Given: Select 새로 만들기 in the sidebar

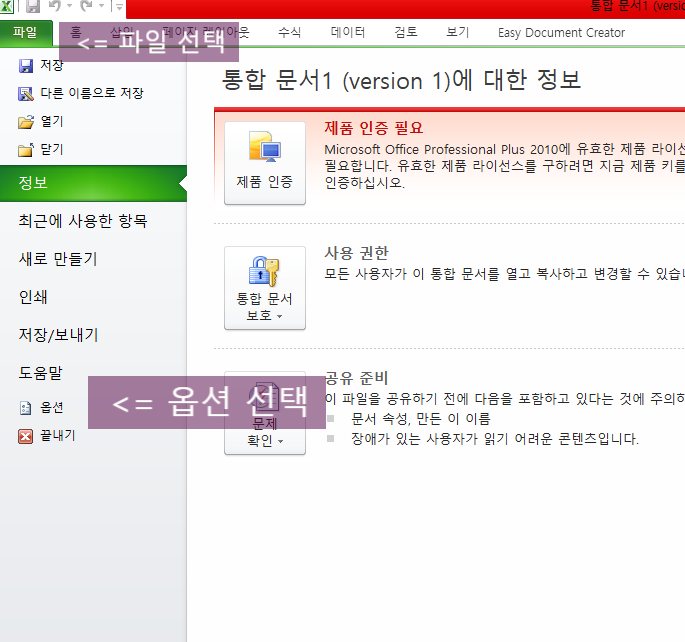Looking at the screenshot, I should 58,259.
